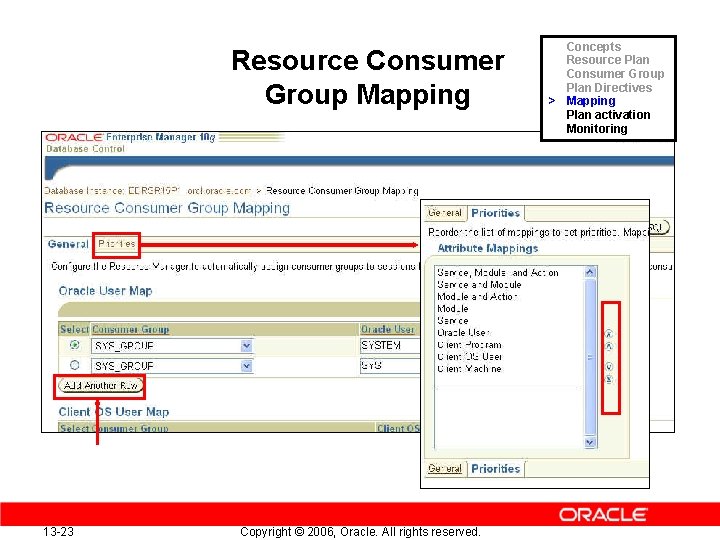Select the General tab on the mapping page
The image size is (720, 540).
pyautogui.click(x=68, y=244)
